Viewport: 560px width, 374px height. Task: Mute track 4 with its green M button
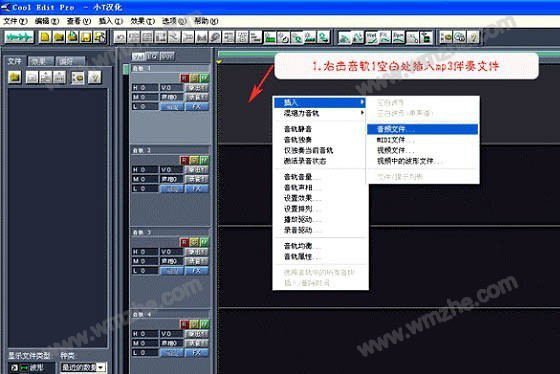pyautogui.click(x=204, y=324)
